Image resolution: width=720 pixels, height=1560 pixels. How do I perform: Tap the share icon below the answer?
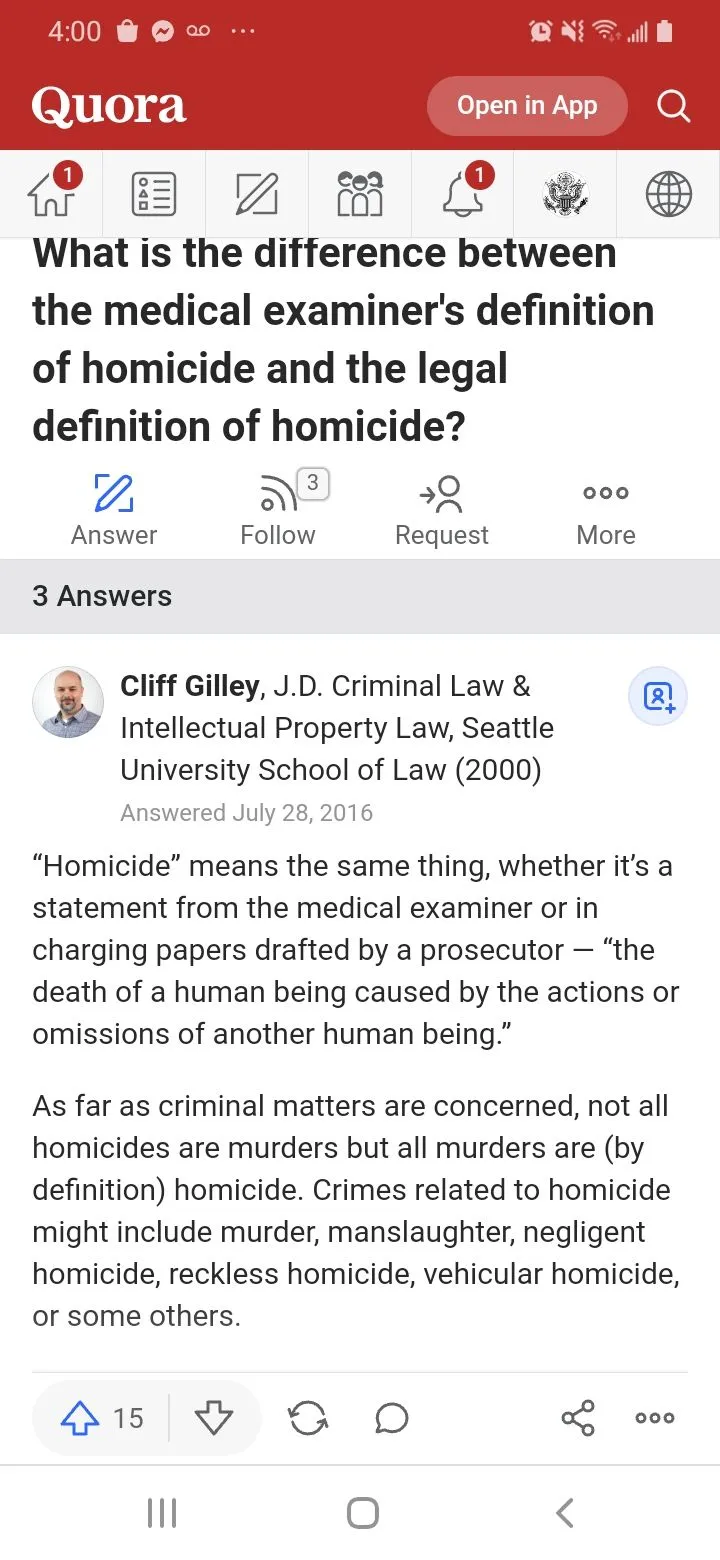[578, 1418]
